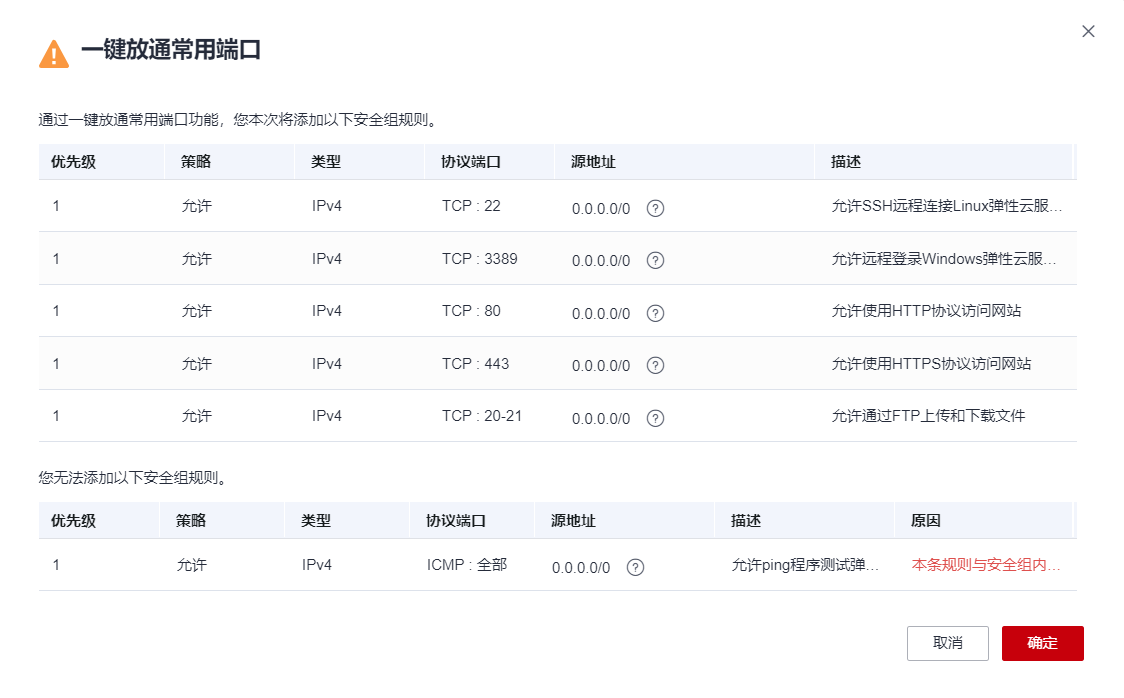Close the 一键放通常用端口 dialog

point(1088,31)
